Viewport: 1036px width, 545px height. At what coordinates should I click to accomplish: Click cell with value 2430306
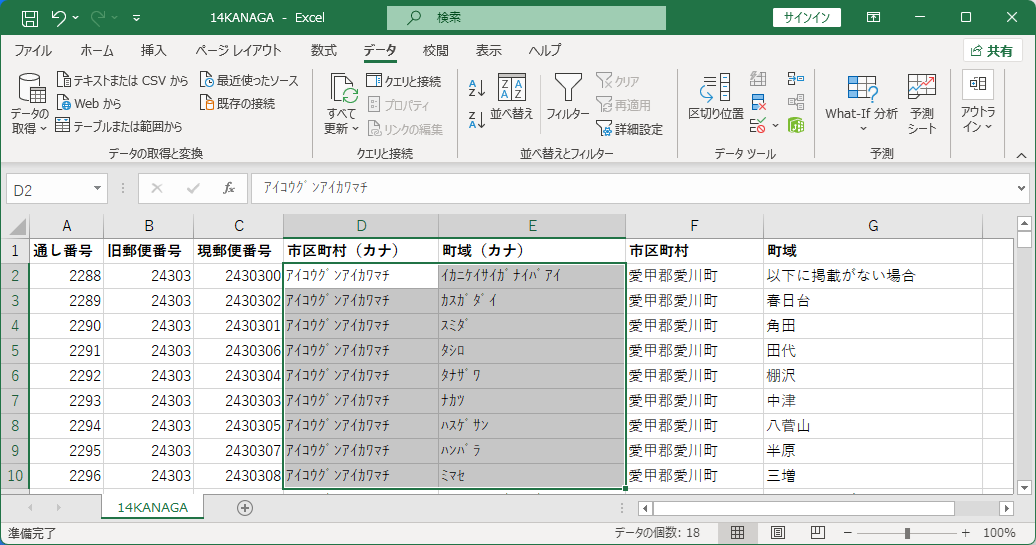239,351
